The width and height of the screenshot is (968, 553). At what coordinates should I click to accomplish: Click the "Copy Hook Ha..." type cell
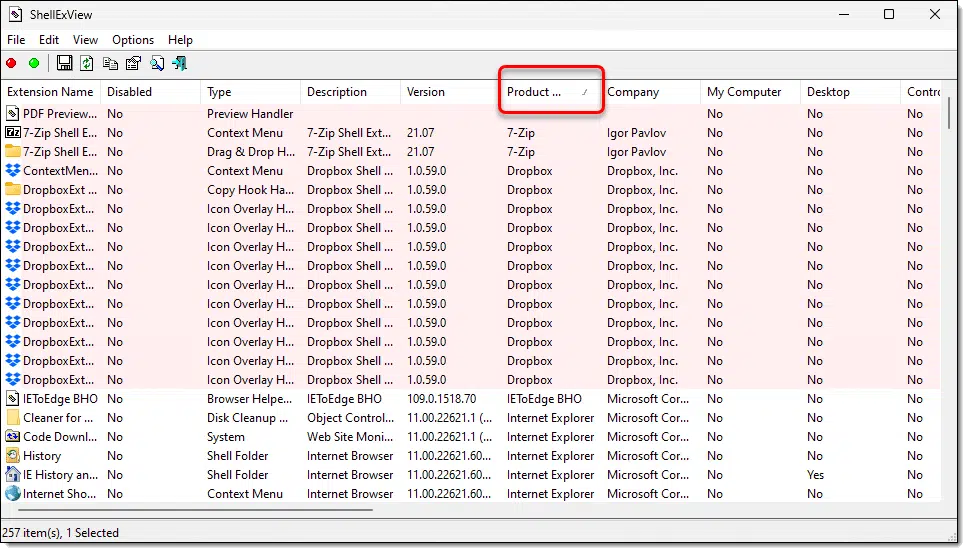pos(250,189)
